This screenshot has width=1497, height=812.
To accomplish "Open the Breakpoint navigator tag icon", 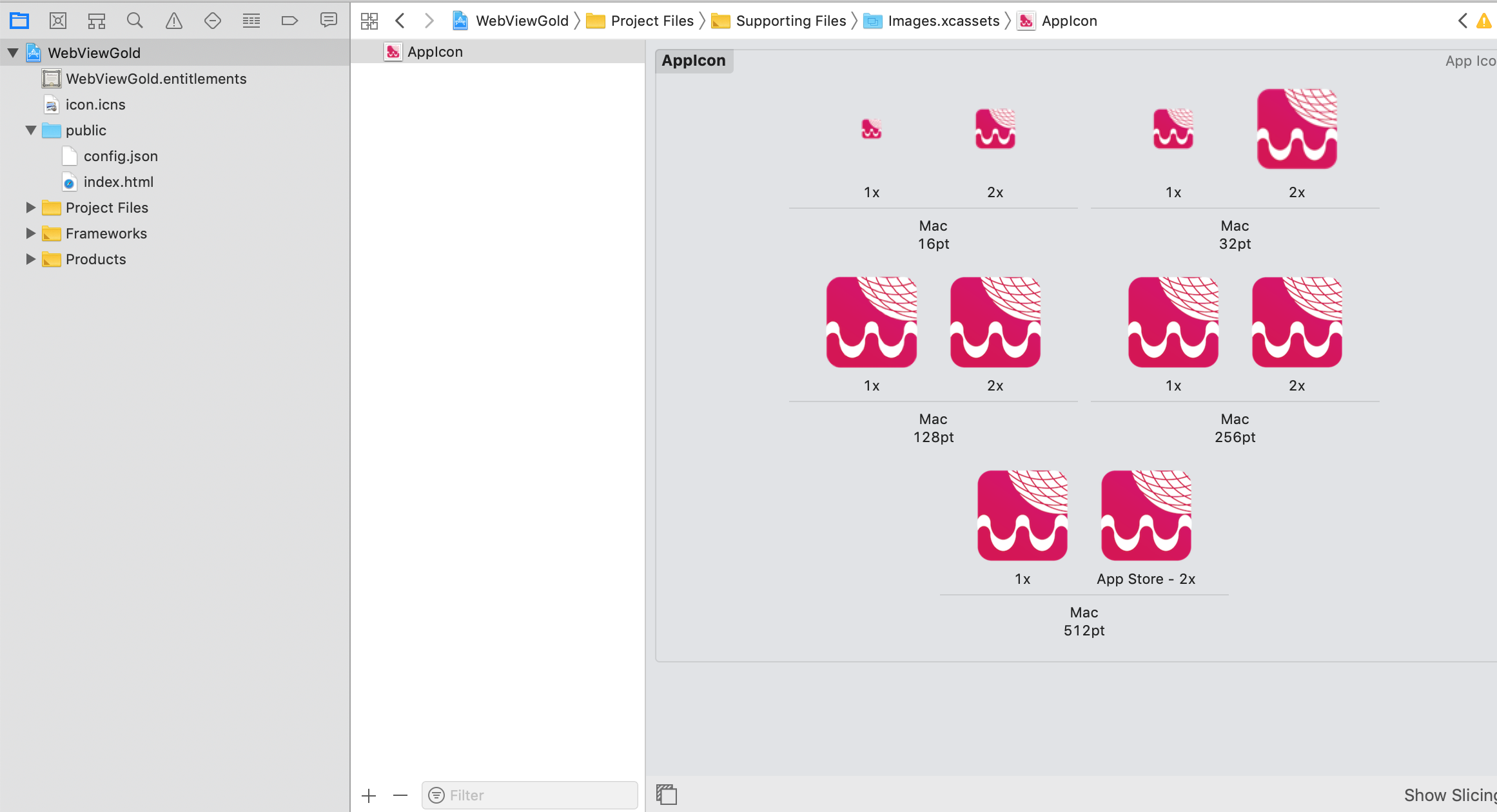I will pyautogui.click(x=290, y=21).
